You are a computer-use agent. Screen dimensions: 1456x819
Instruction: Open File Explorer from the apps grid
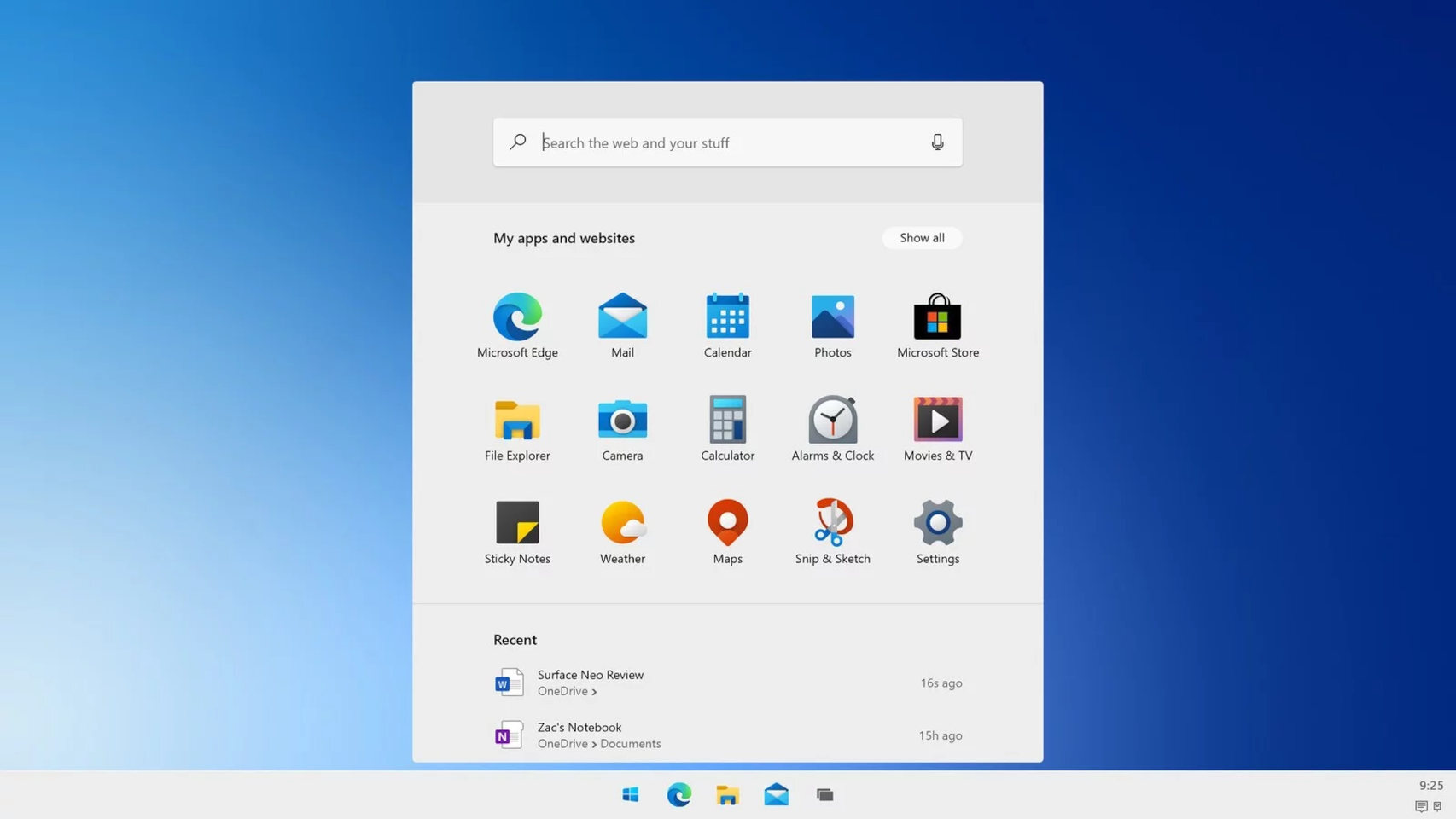tap(517, 427)
